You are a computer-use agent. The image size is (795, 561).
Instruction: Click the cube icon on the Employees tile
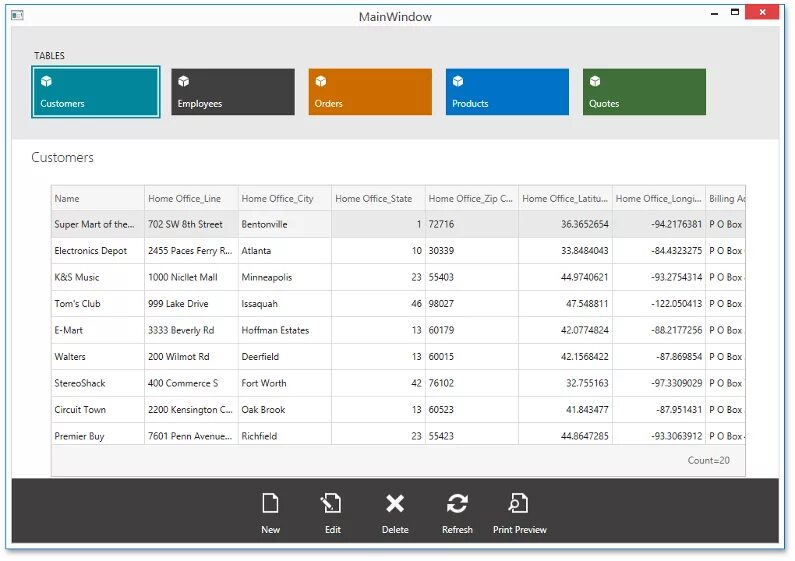pyautogui.click(x=184, y=81)
